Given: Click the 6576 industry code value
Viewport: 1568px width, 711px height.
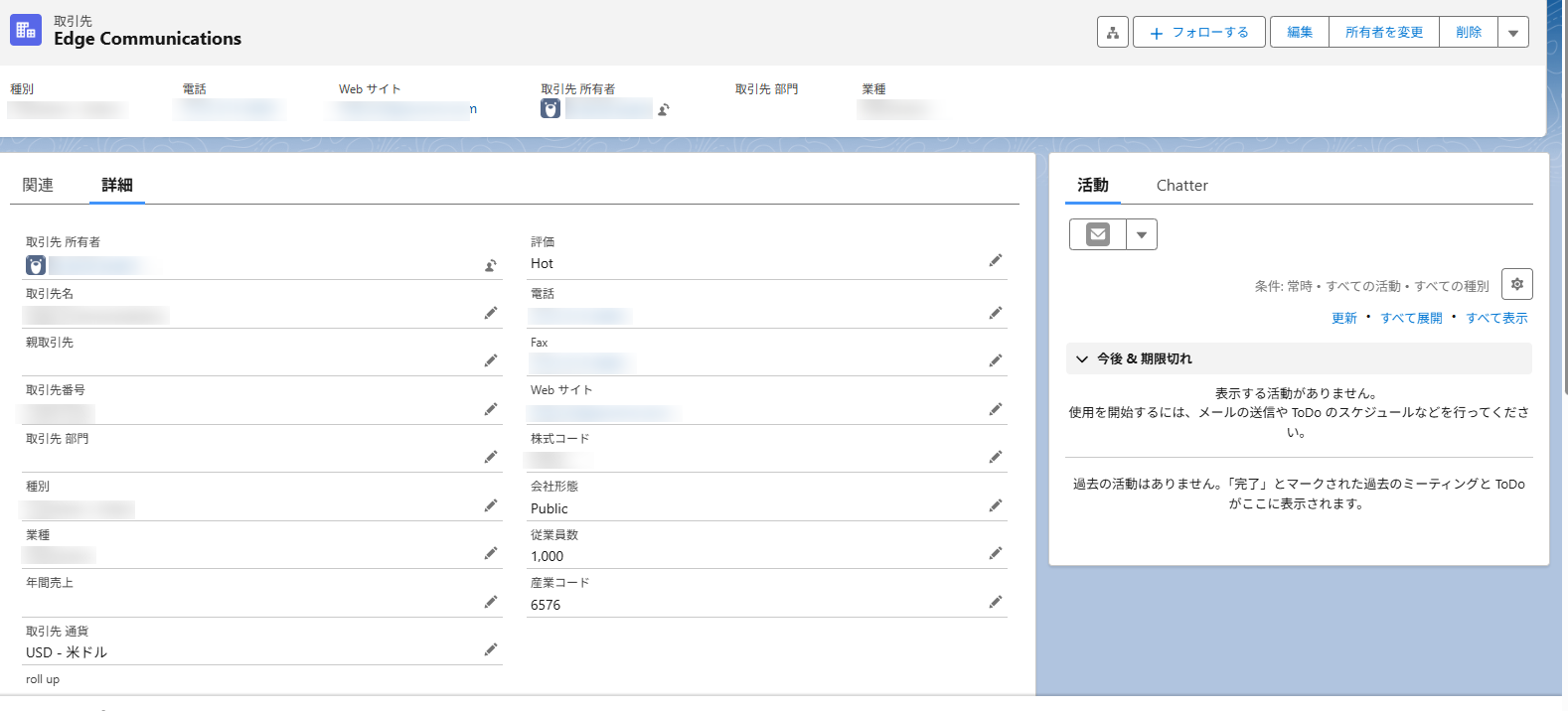Looking at the screenshot, I should (x=546, y=605).
